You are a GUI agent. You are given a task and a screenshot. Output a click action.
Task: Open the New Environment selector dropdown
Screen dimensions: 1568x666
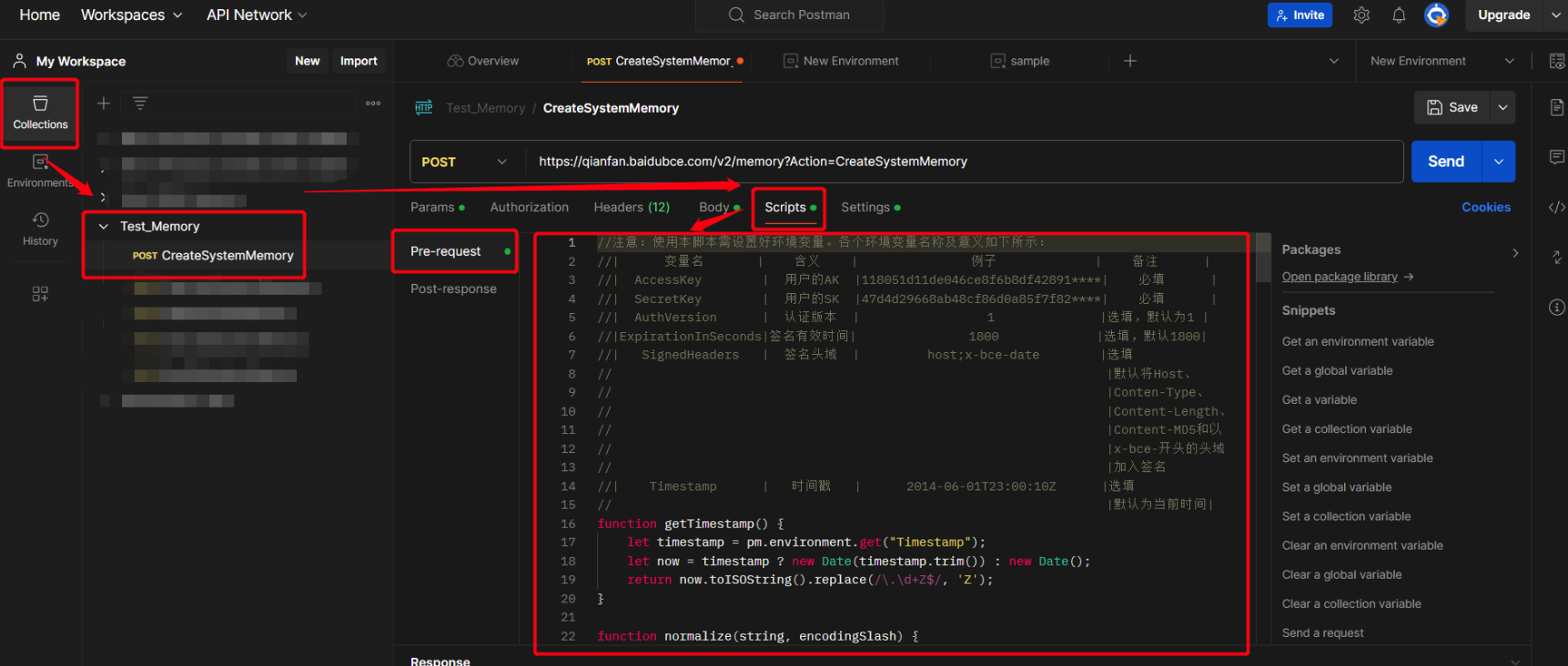click(1442, 61)
